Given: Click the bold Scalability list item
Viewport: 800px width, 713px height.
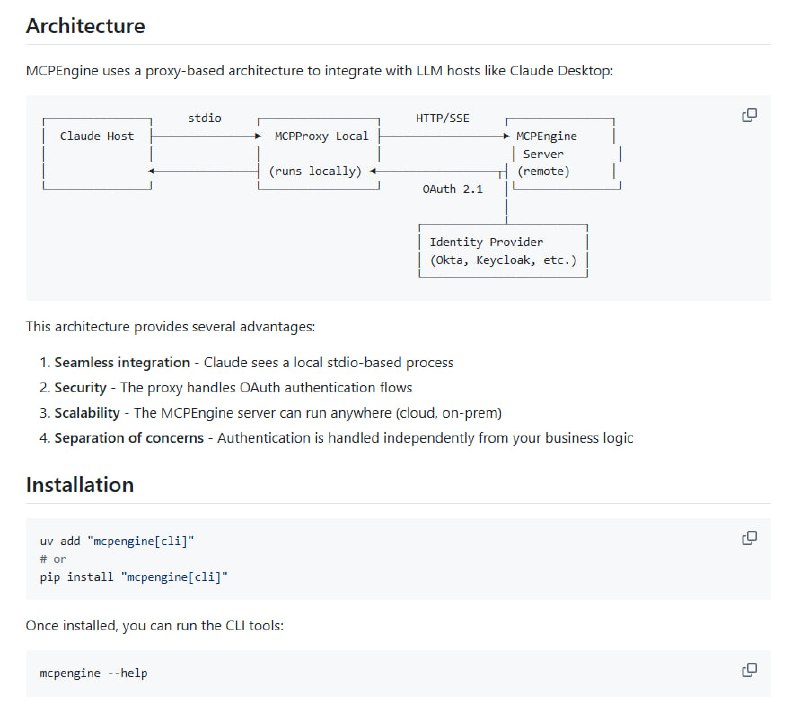Looking at the screenshot, I should coord(88,412).
